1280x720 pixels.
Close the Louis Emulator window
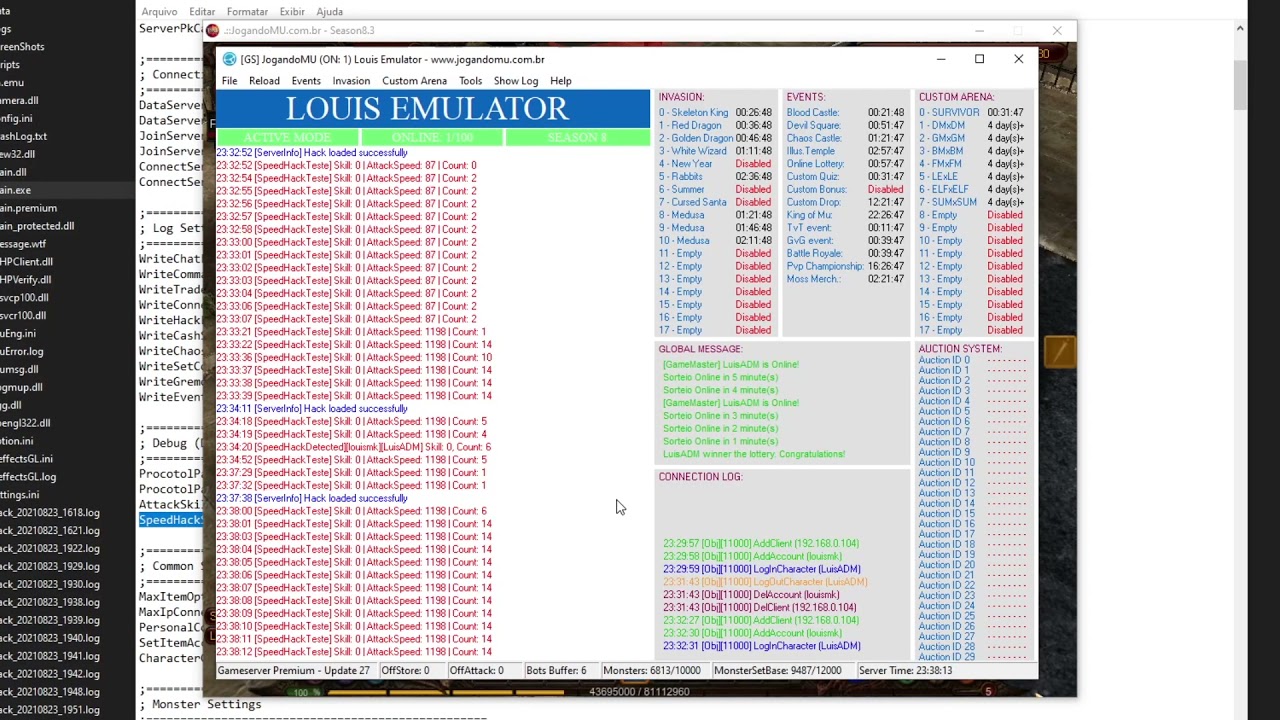coord(1018,59)
